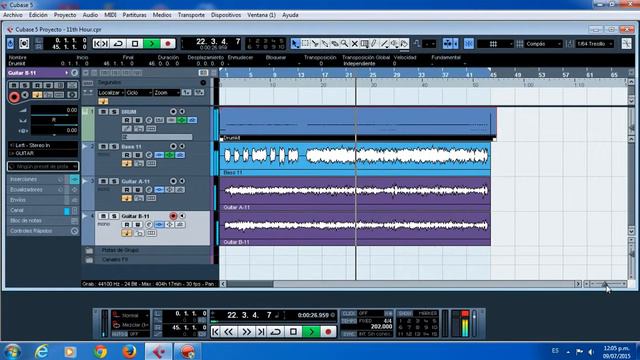Select the Line tool
The width and height of the screenshot is (640, 360).
pyautogui.click(x=384, y=44)
